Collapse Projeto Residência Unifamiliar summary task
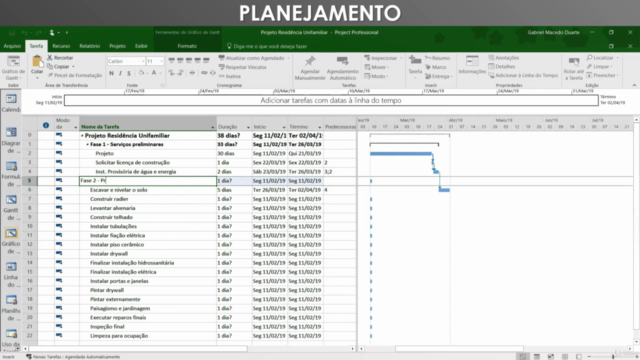The width and height of the screenshot is (640, 360). coord(82,136)
